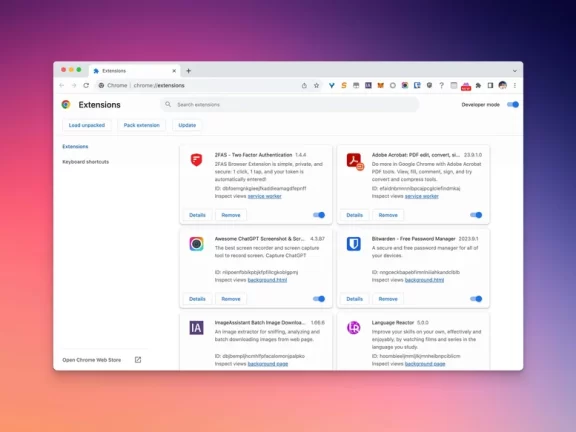Open Details for 2FAS extension

(197, 215)
